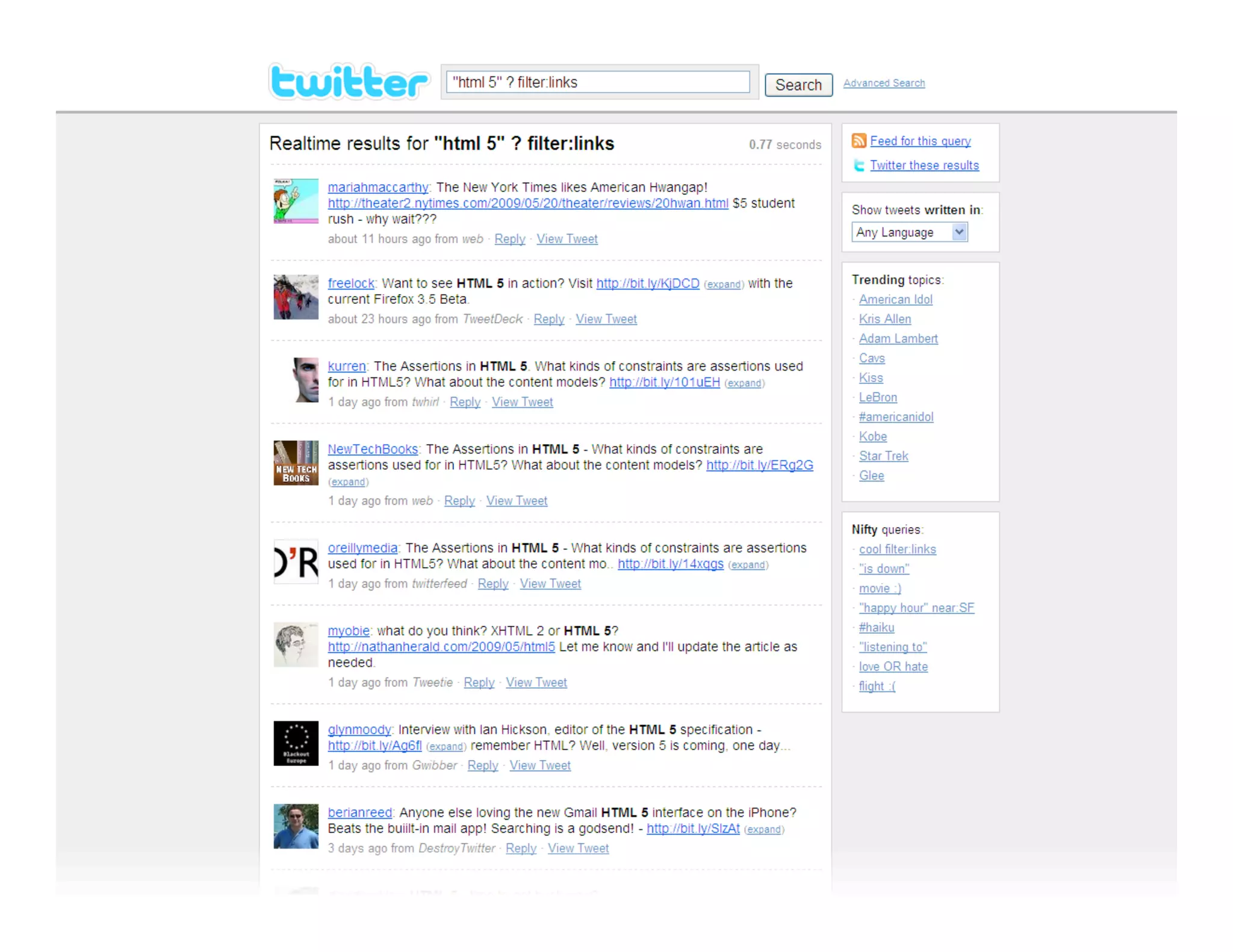Select Star Trek trending topic
The width and height of the screenshot is (1233, 952).
pyautogui.click(x=883, y=456)
